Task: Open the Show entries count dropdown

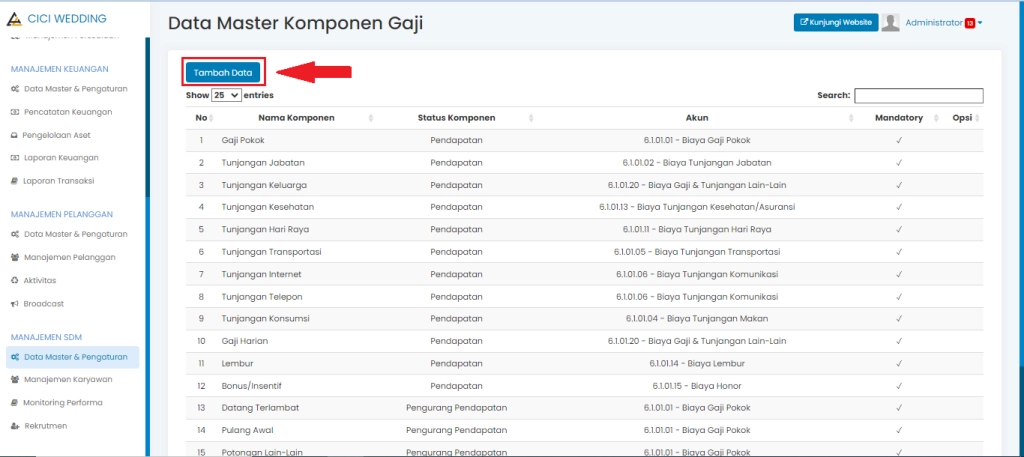Action: click(226, 95)
